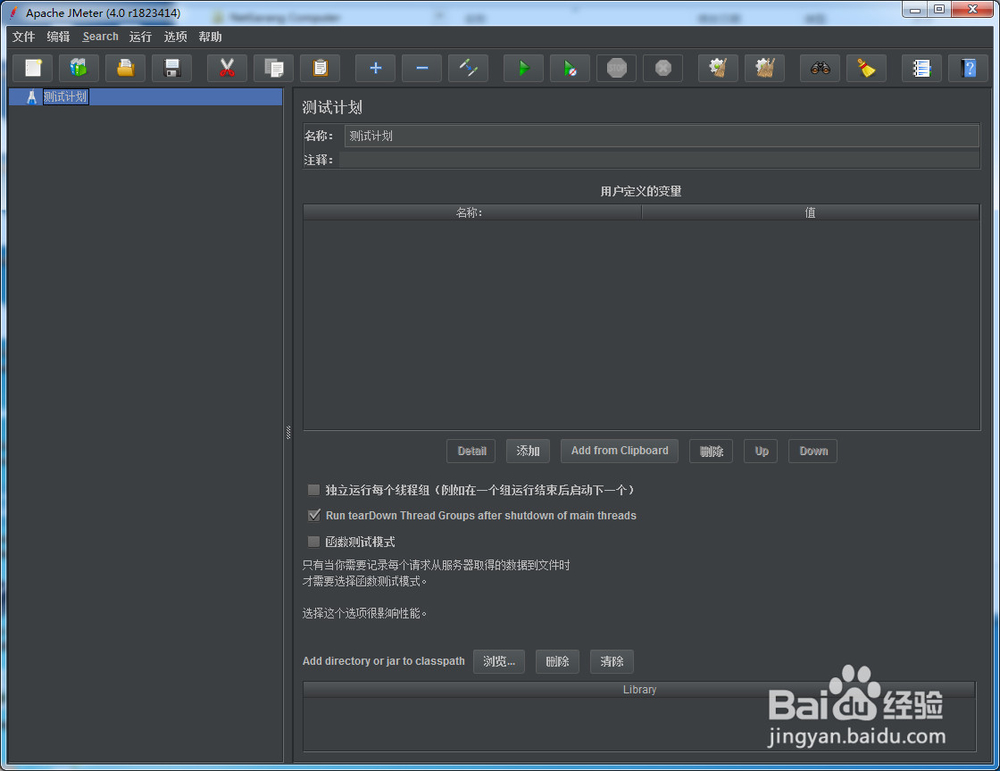Click the Open file folder icon
The image size is (1000, 771).
(x=126, y=68)
